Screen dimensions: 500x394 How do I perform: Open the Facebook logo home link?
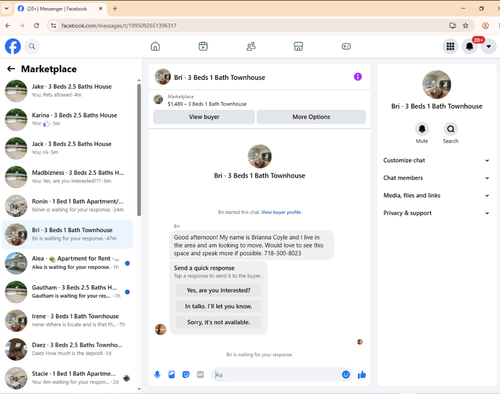click(13, 46)
